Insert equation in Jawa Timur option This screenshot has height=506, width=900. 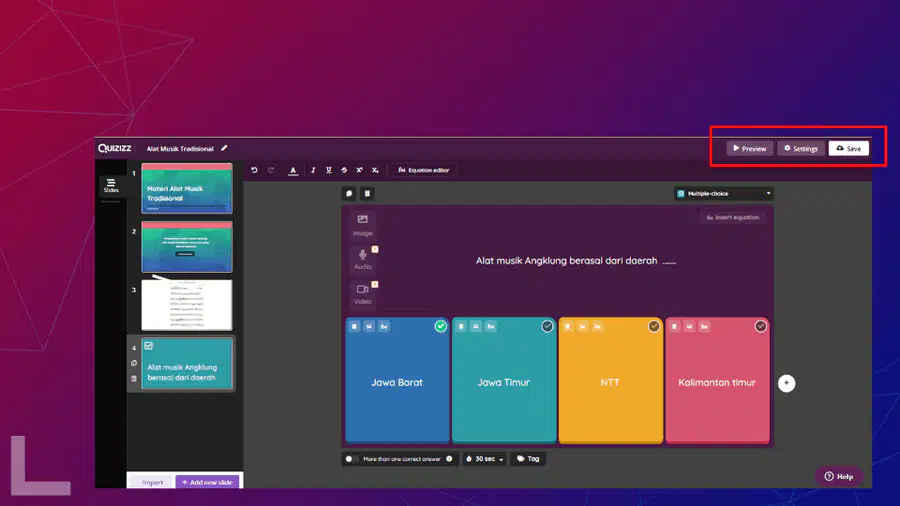click(491, 326)
